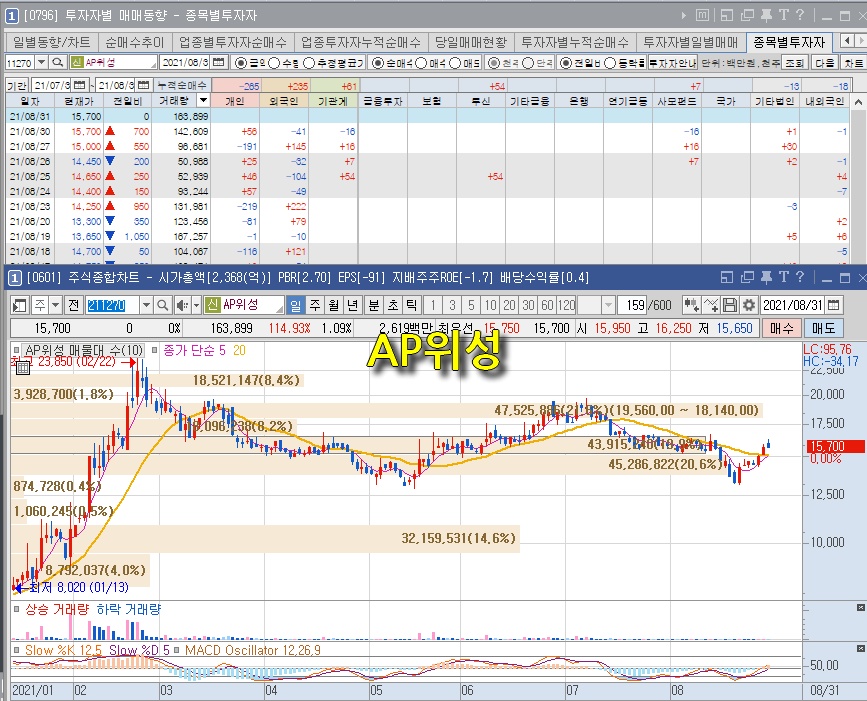Click the grid table icon at chart top-left
The width and height of the screenshot is (867, 701).
click(23, 368)
